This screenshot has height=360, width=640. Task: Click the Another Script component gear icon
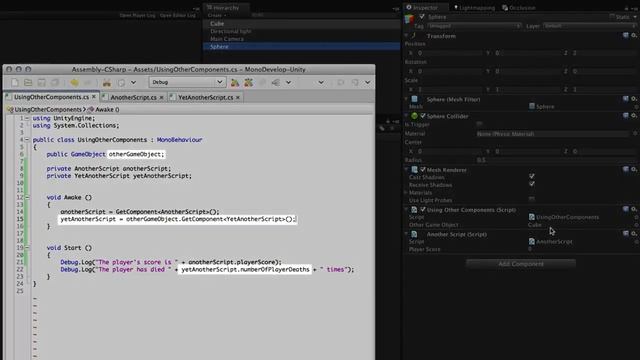pos(634,233)
